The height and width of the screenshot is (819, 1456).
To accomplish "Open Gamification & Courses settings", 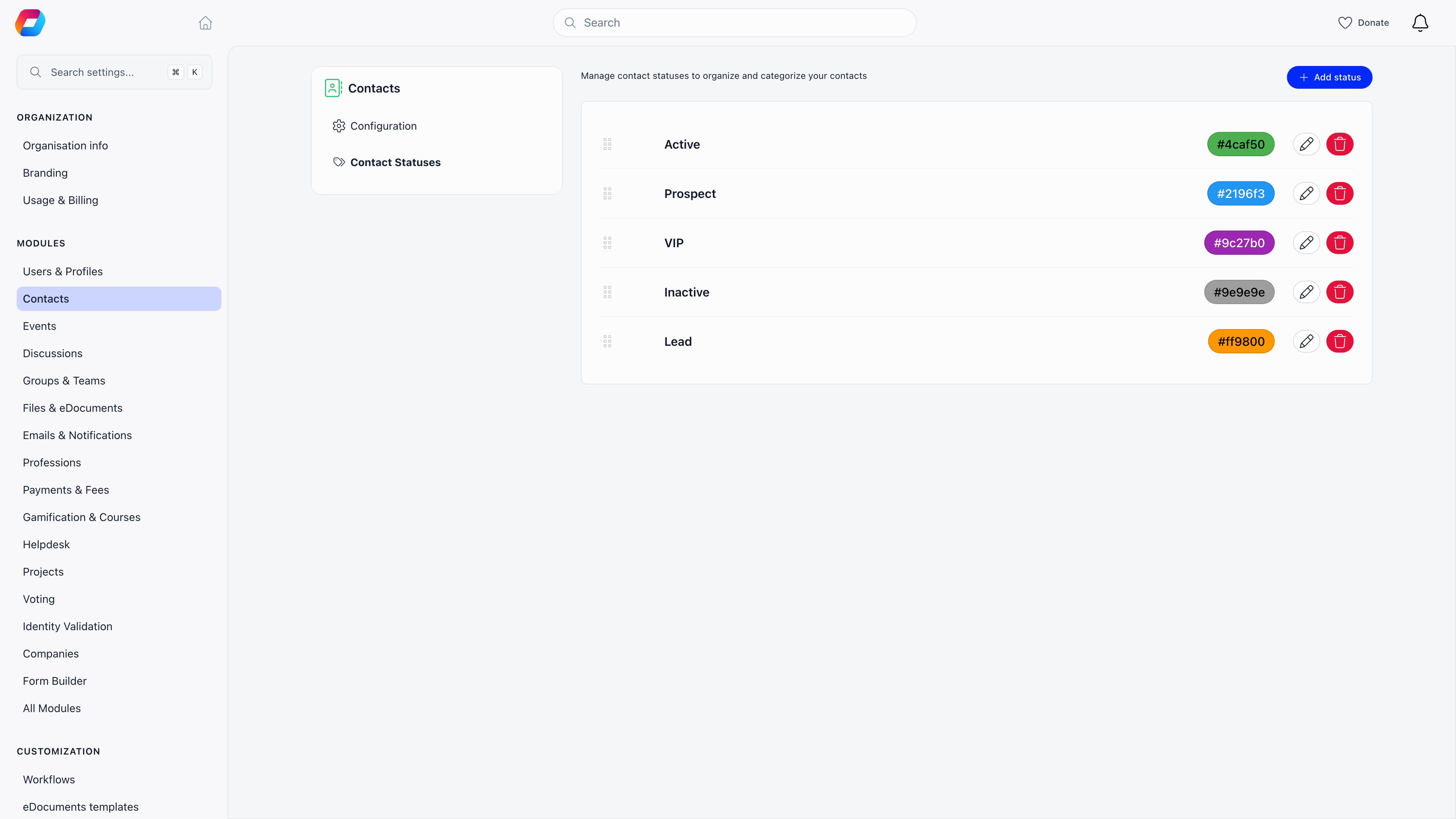I will [82, 517].
